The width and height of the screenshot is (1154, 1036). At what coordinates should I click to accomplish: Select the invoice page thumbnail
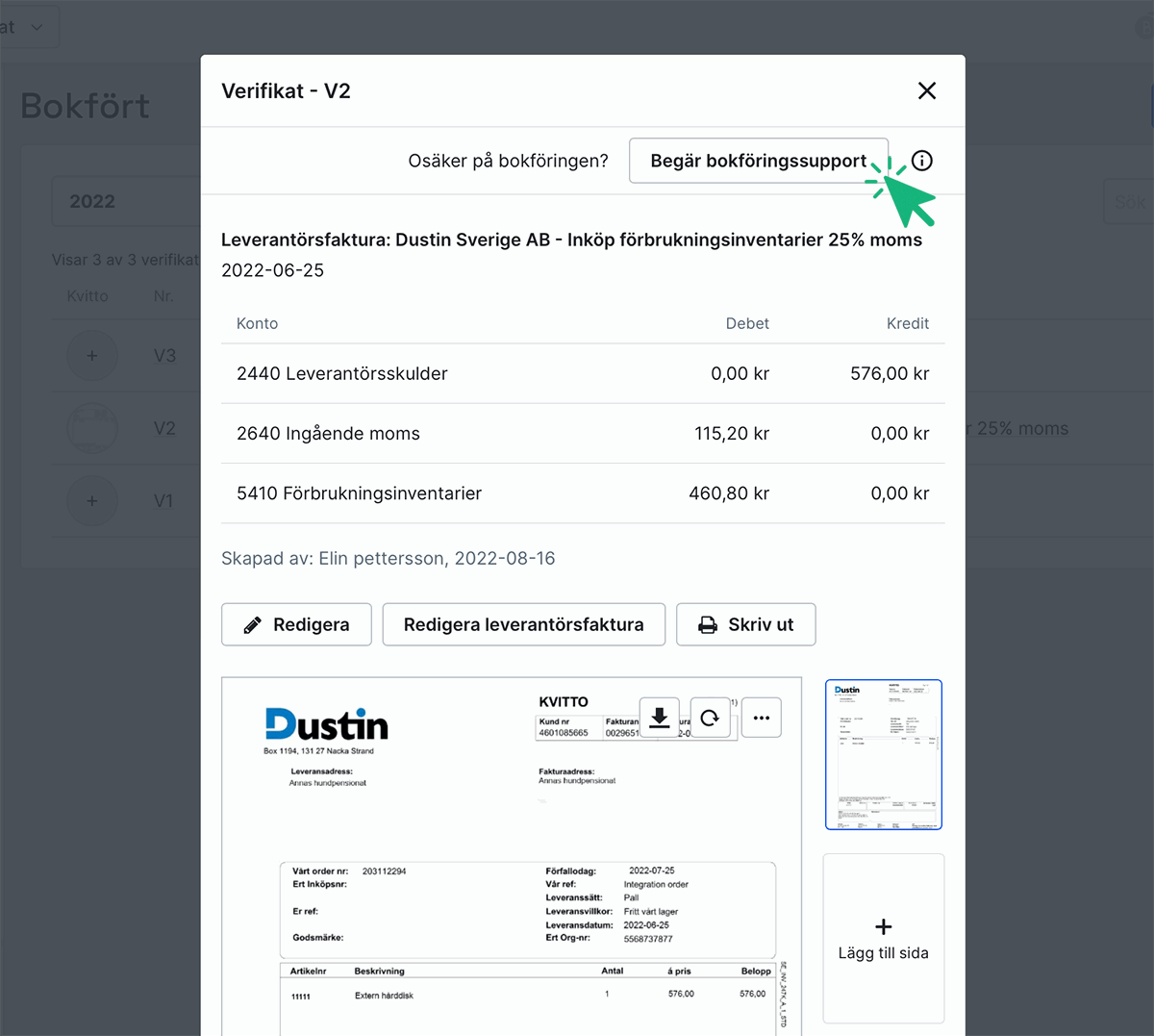coord(883,754)
